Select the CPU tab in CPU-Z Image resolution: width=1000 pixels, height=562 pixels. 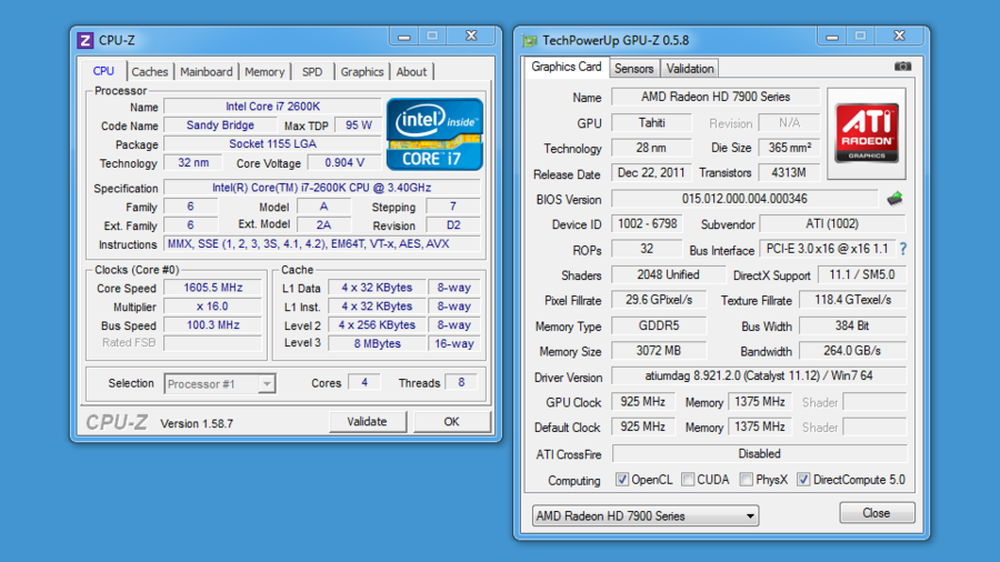click(x=103, y=71)
